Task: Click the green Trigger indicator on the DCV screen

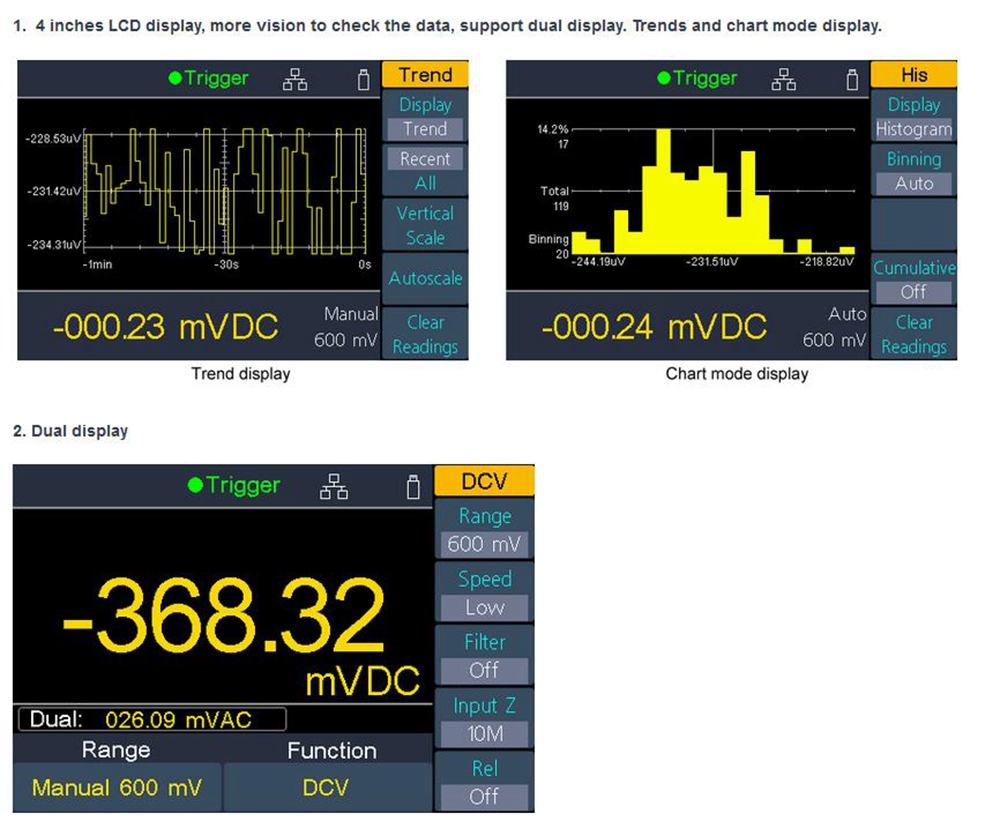Action: pos(234,486)
